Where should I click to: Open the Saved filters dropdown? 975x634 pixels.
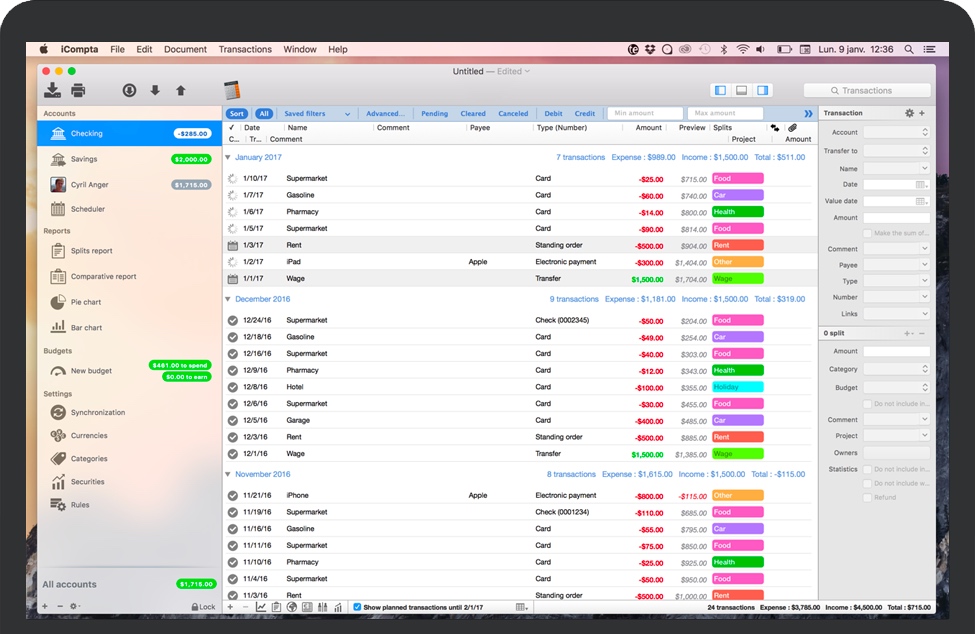point(317,114)
